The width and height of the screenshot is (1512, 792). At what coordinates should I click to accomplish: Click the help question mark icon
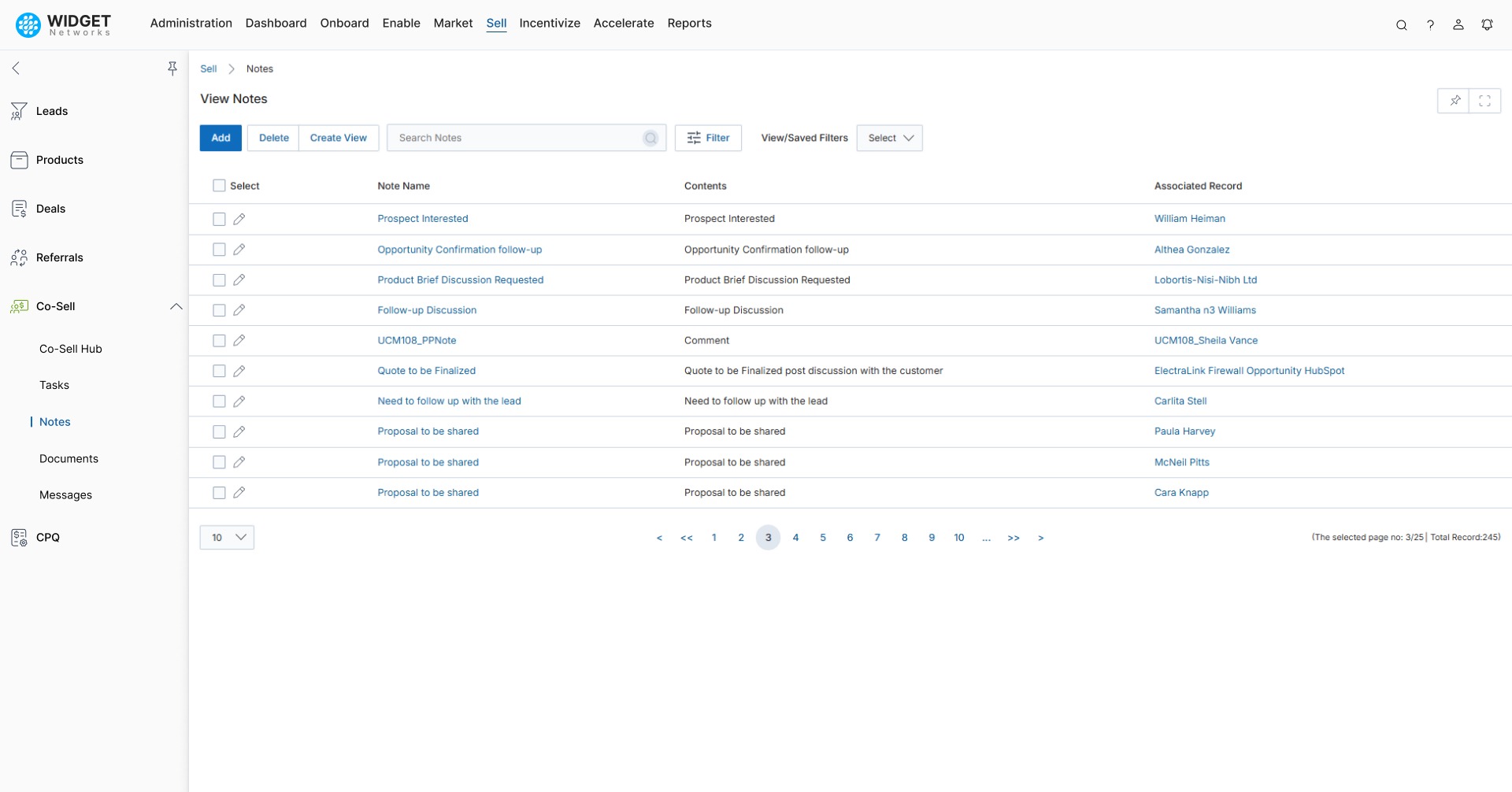[1430, 24]
